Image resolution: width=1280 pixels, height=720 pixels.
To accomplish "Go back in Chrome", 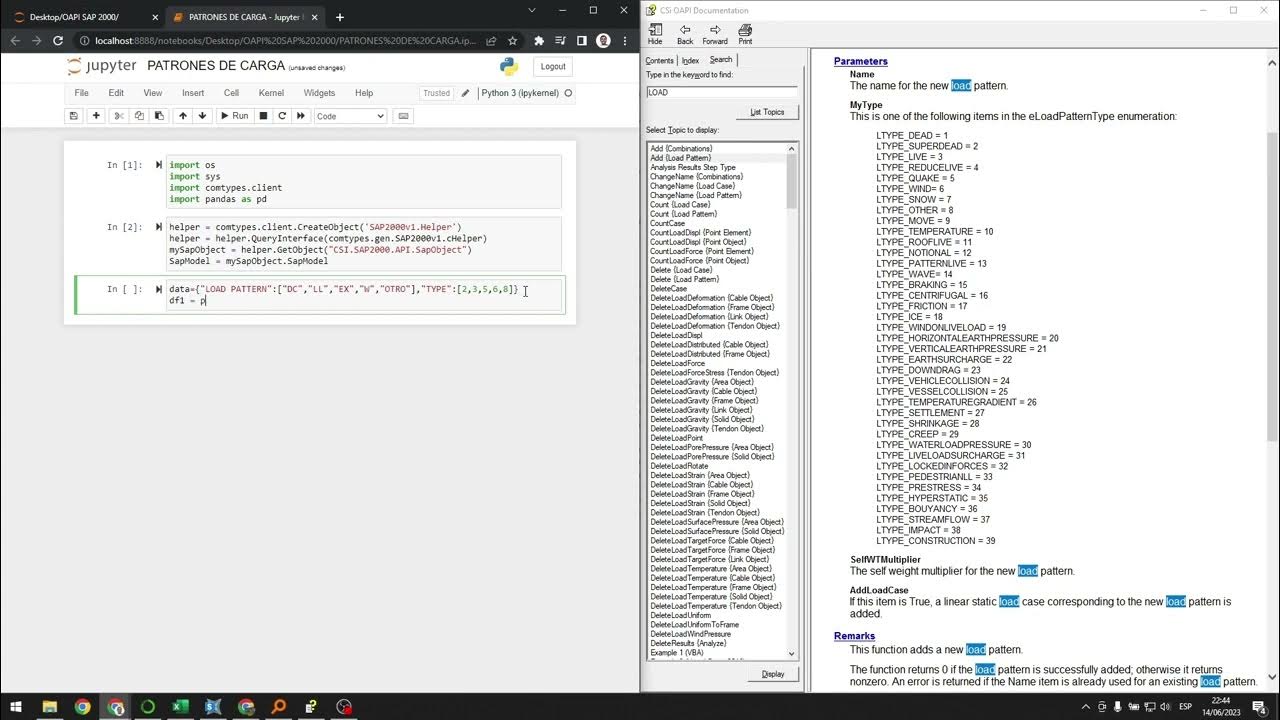I will point(14,41).
